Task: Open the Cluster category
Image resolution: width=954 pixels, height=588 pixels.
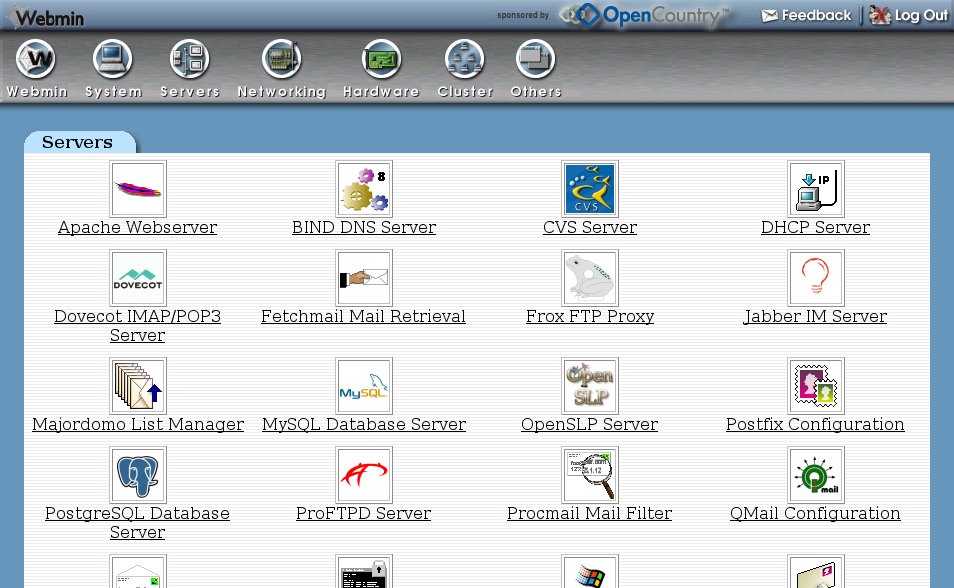Action: (465, 68)
